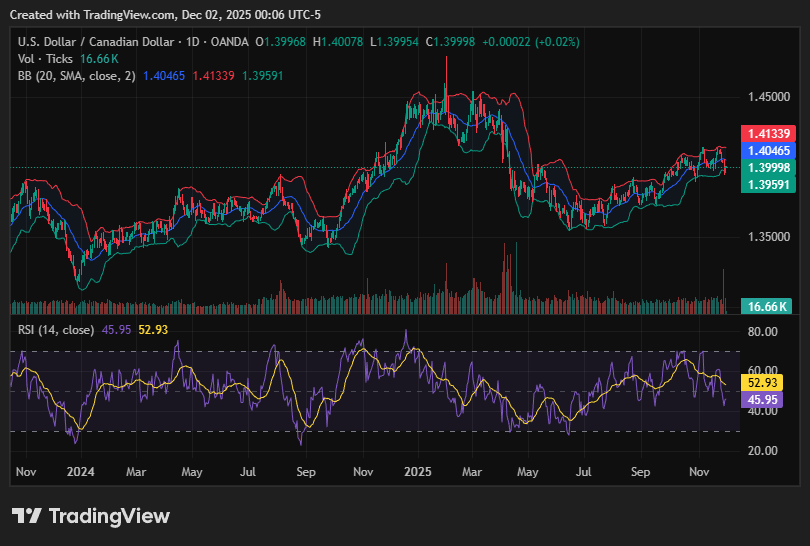Screen dimensions: 810x546
Task: Click the 2025 label on the time axis
Action: tap(417, 470)
